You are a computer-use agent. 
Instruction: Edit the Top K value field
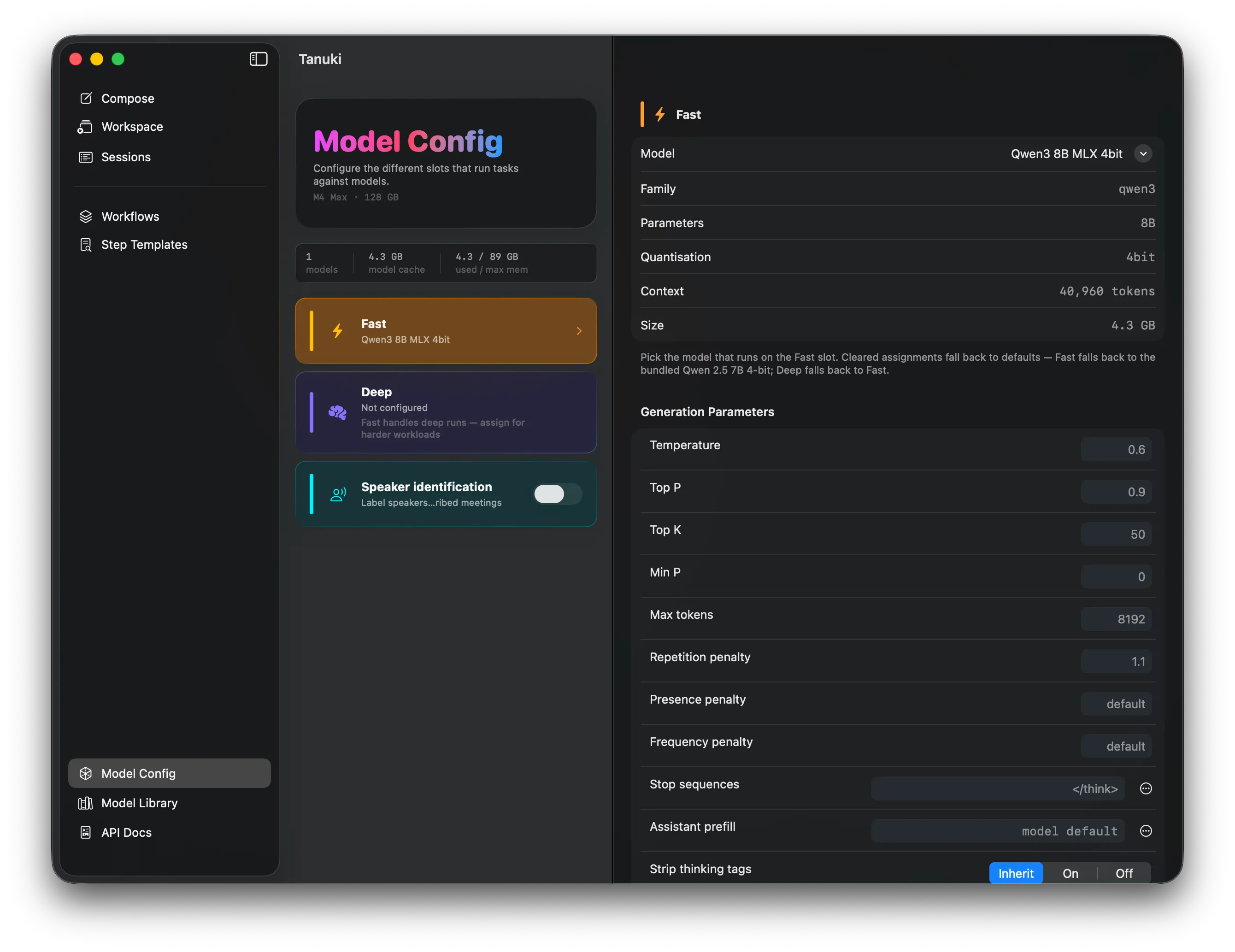coord(1116,534)
